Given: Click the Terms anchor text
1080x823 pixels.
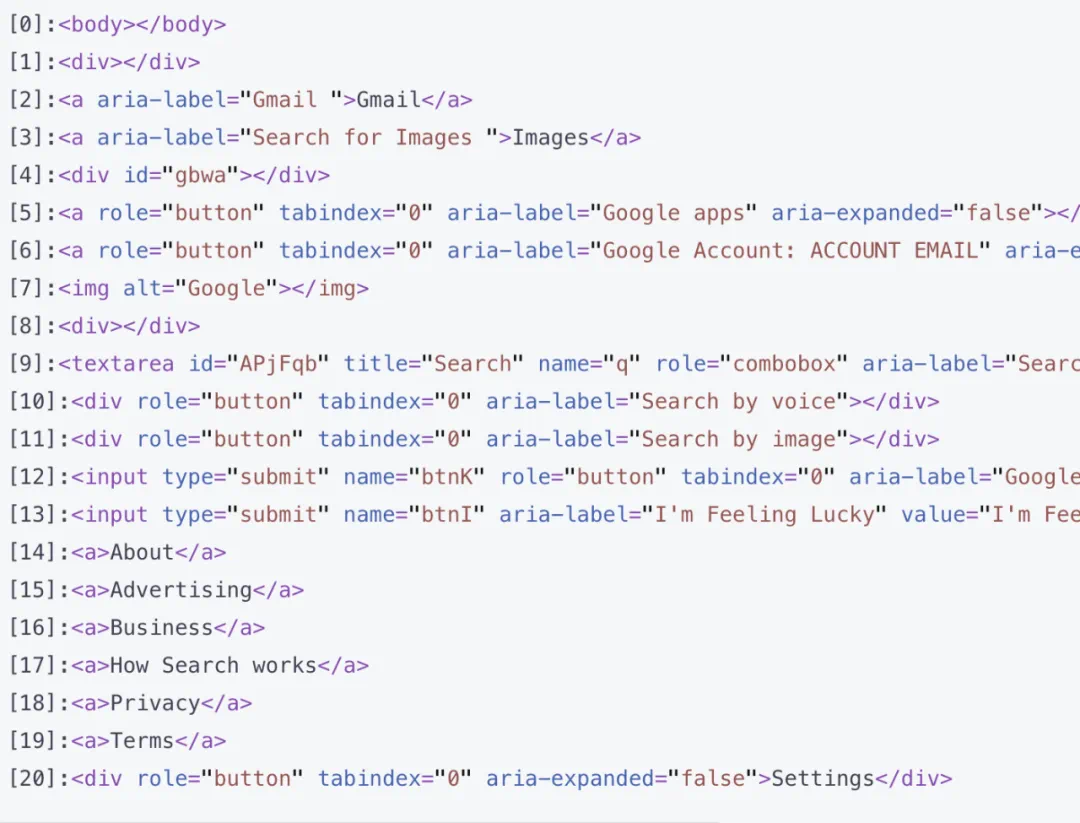Looking at the screenshot, I should [142, 742].
